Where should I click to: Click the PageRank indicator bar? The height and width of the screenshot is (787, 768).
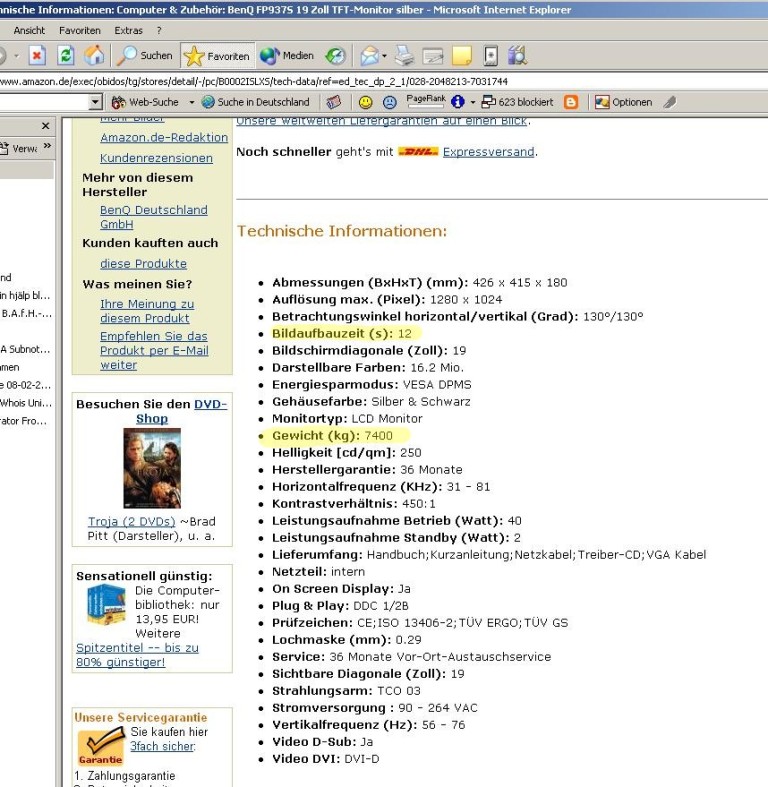[426, 101]
